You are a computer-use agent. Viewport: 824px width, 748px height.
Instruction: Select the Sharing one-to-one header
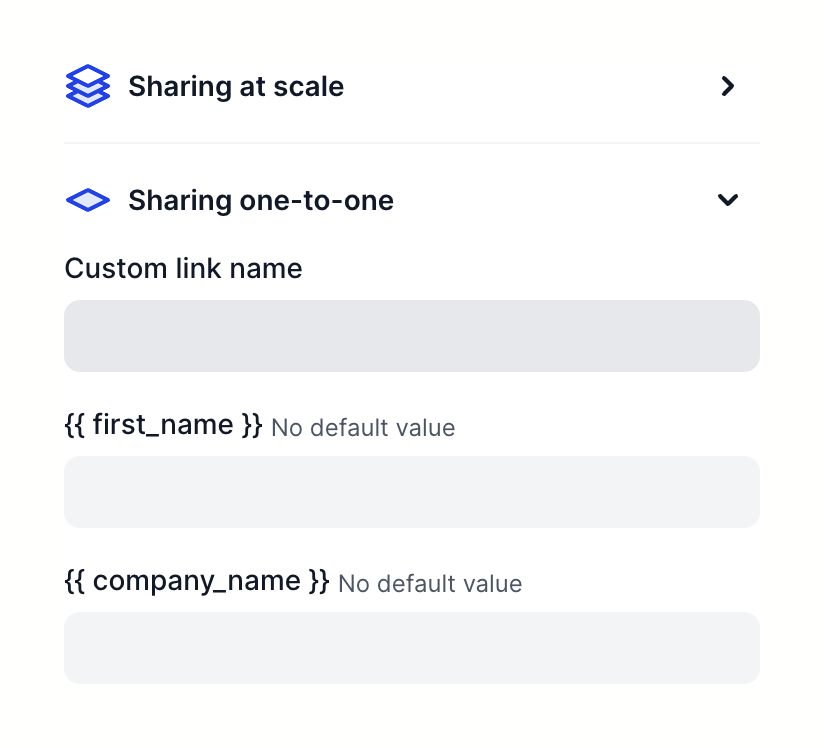pos(260,200)
